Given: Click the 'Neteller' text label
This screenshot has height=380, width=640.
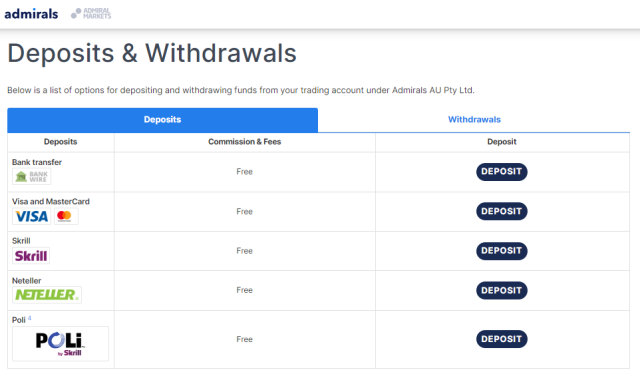Looking at the screenshot, I should tap(27, 281).
